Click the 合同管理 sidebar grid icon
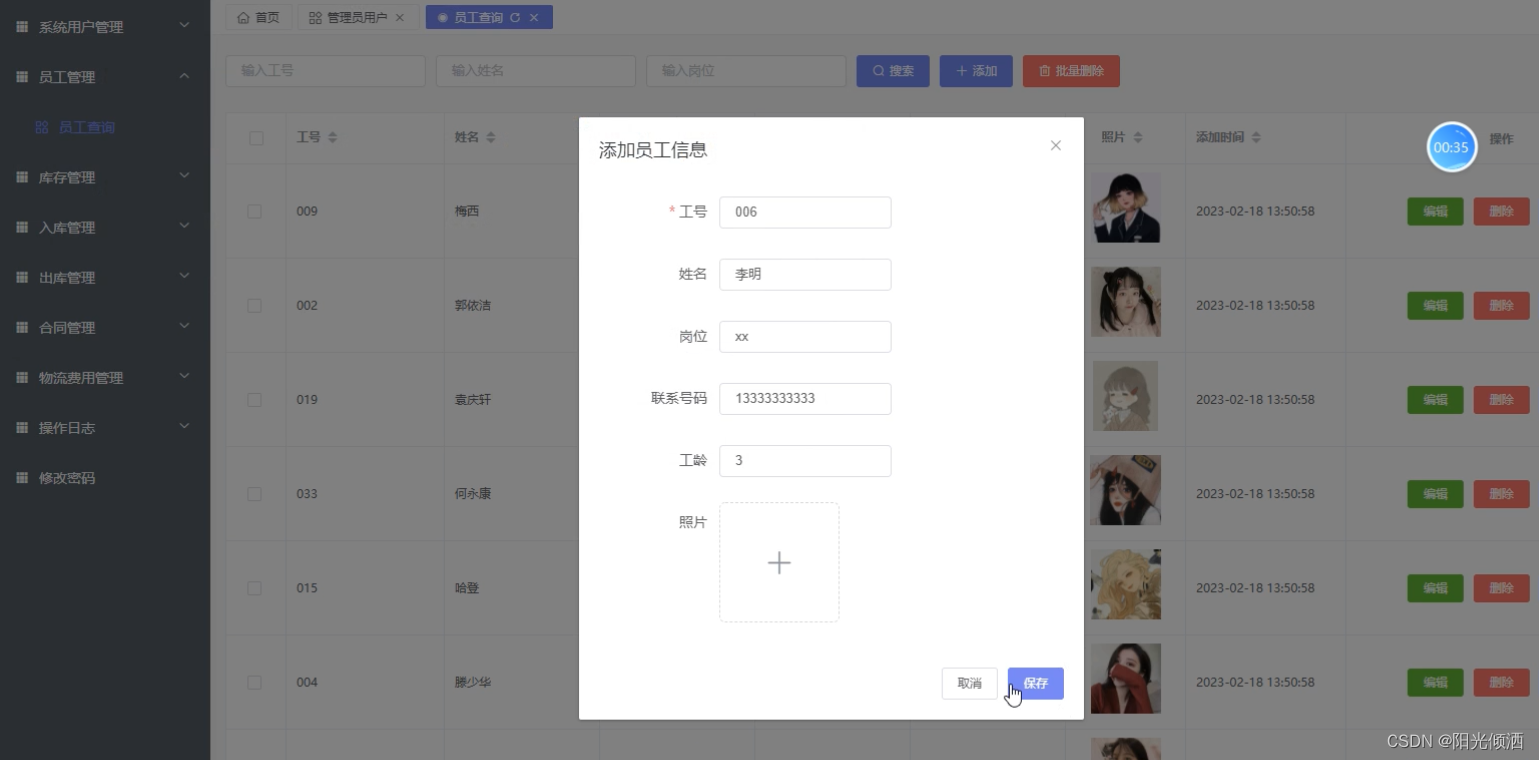This screenshot has width=1539, height=760. [22, 327]
